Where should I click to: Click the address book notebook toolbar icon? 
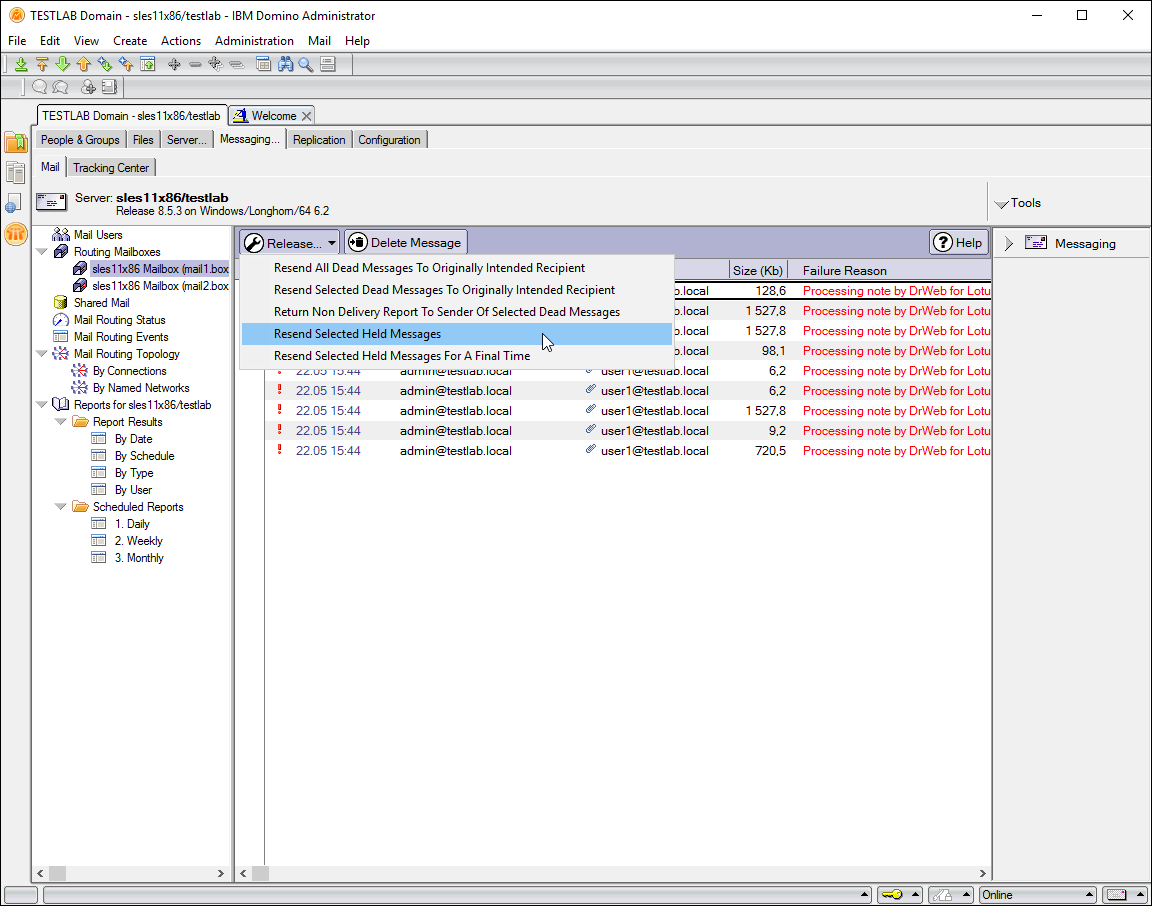tap(109, 87)
